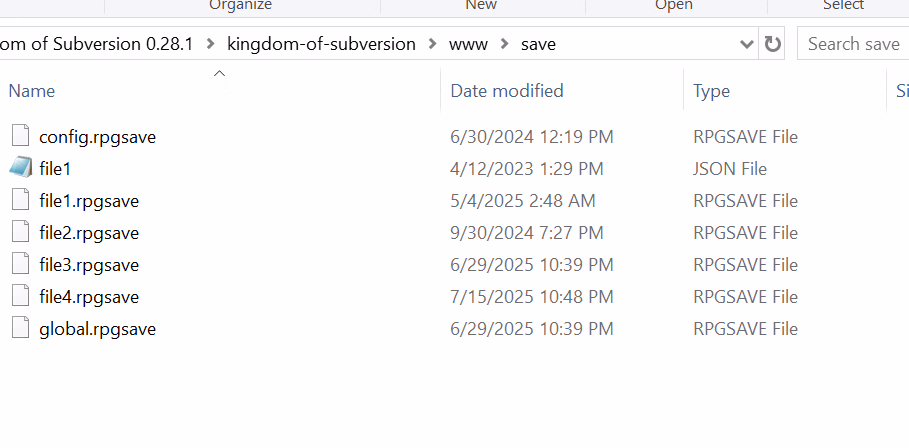This screenshot has width=909, height=448.
Task: Open the address bar history dropdown
Action: tap(746, 44)
